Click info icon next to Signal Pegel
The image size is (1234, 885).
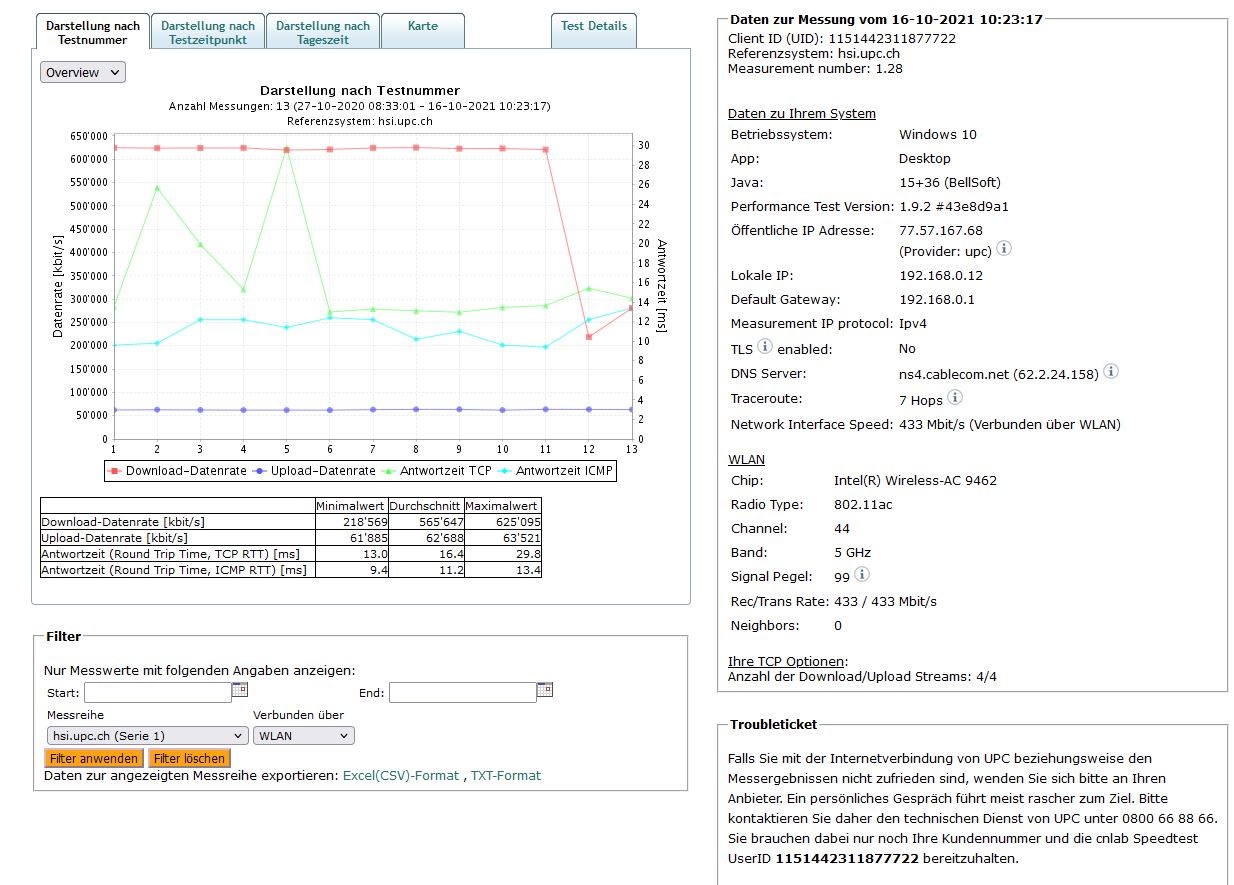coord(861,575)
